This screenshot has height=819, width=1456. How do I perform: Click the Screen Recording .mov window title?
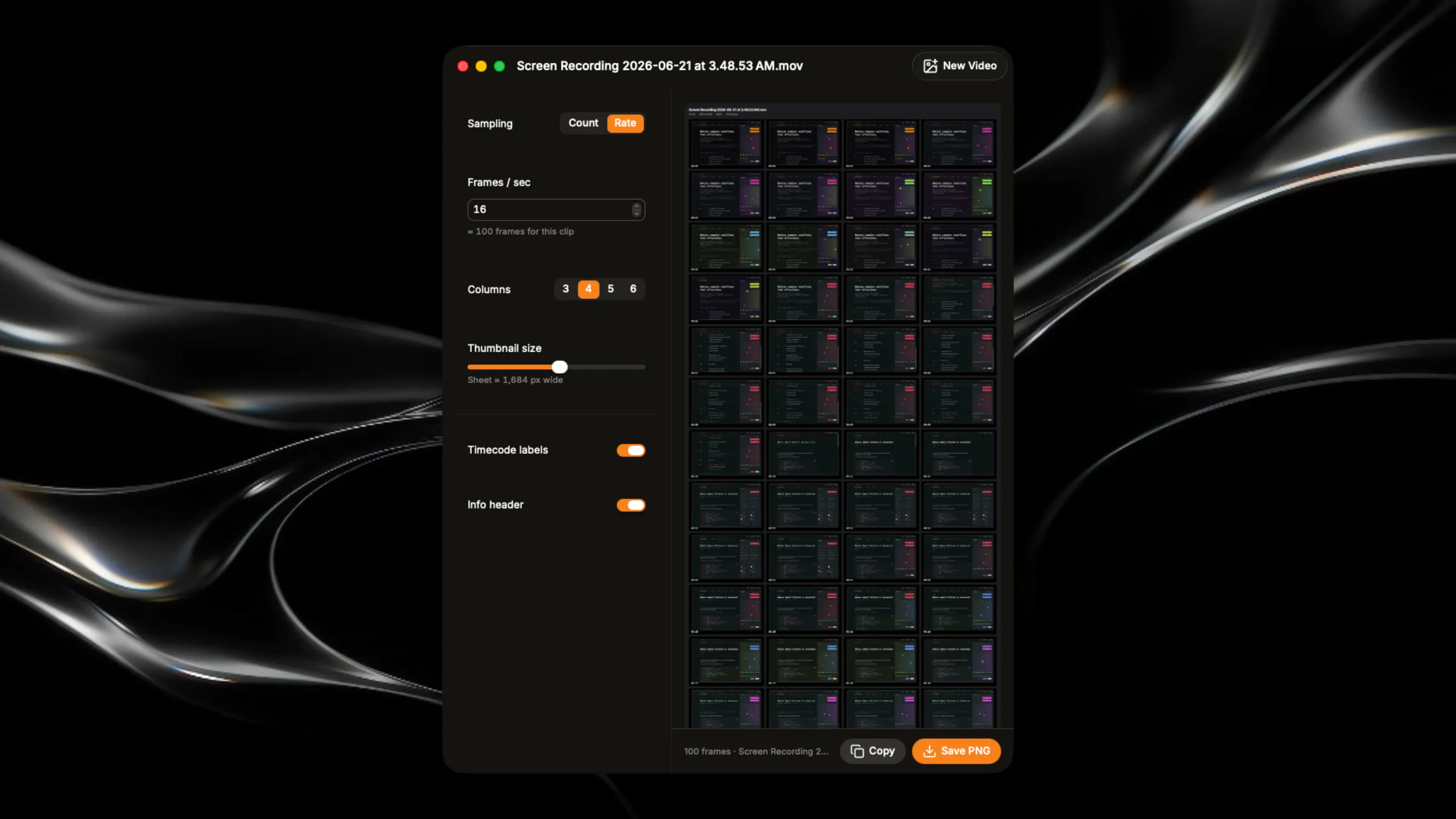(660, 66)
